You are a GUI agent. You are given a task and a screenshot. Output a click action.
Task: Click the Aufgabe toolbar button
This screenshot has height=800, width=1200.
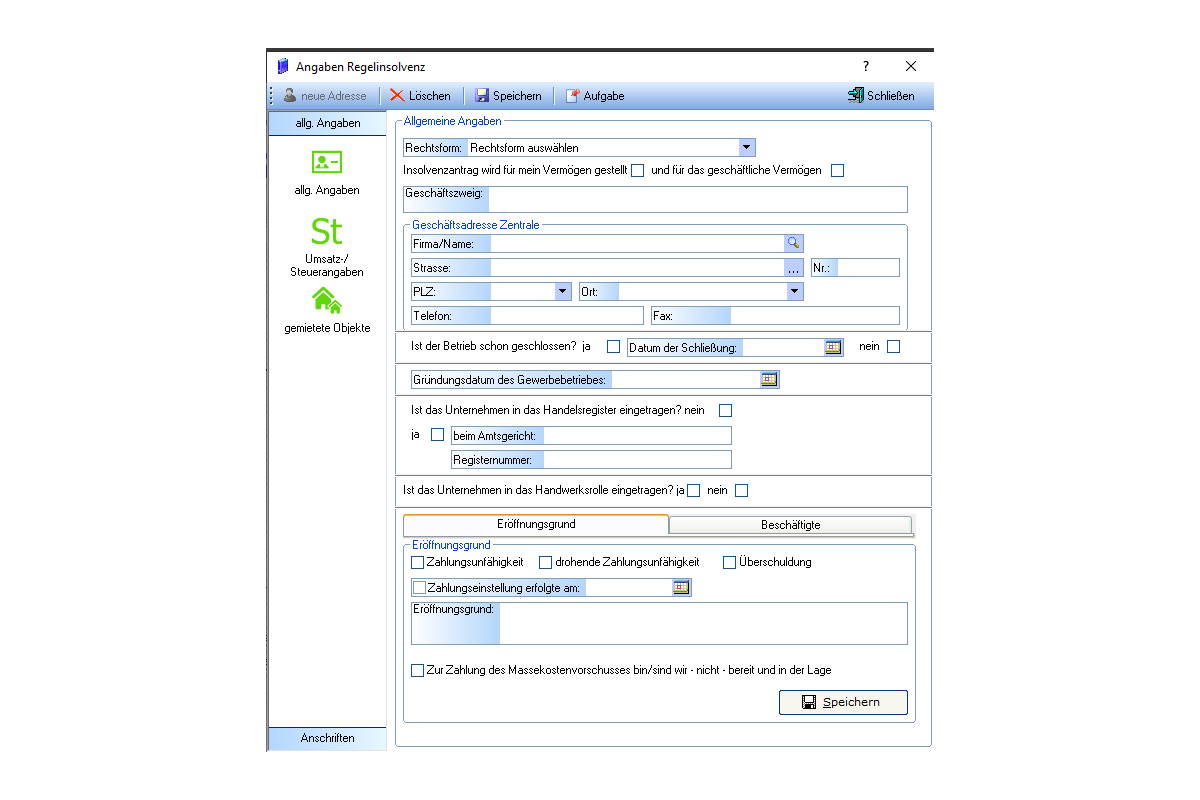595,96
